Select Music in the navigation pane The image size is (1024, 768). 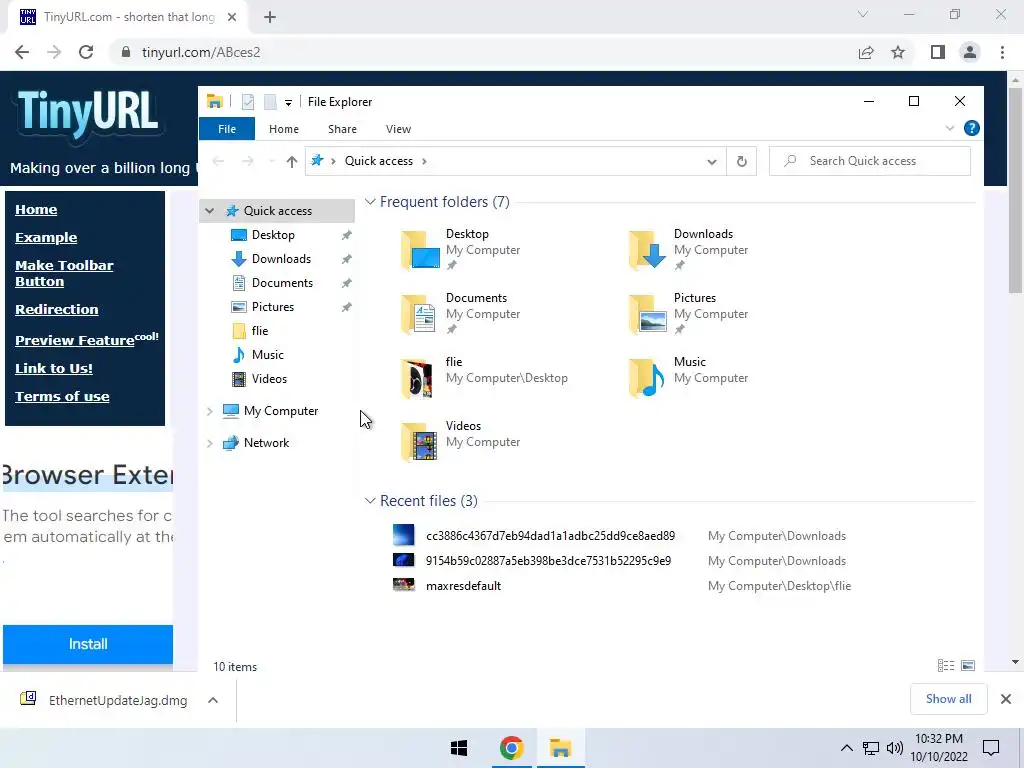(x=267, y=355)
